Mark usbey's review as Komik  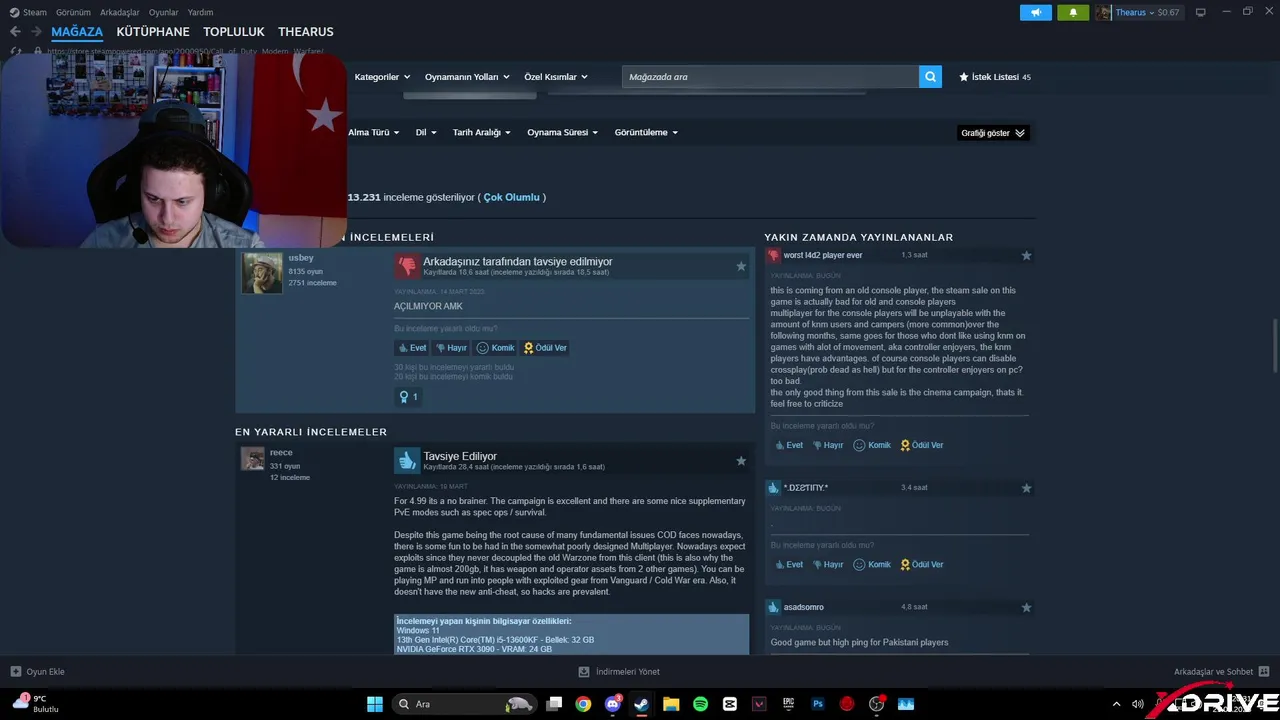[x=495, y=348]
